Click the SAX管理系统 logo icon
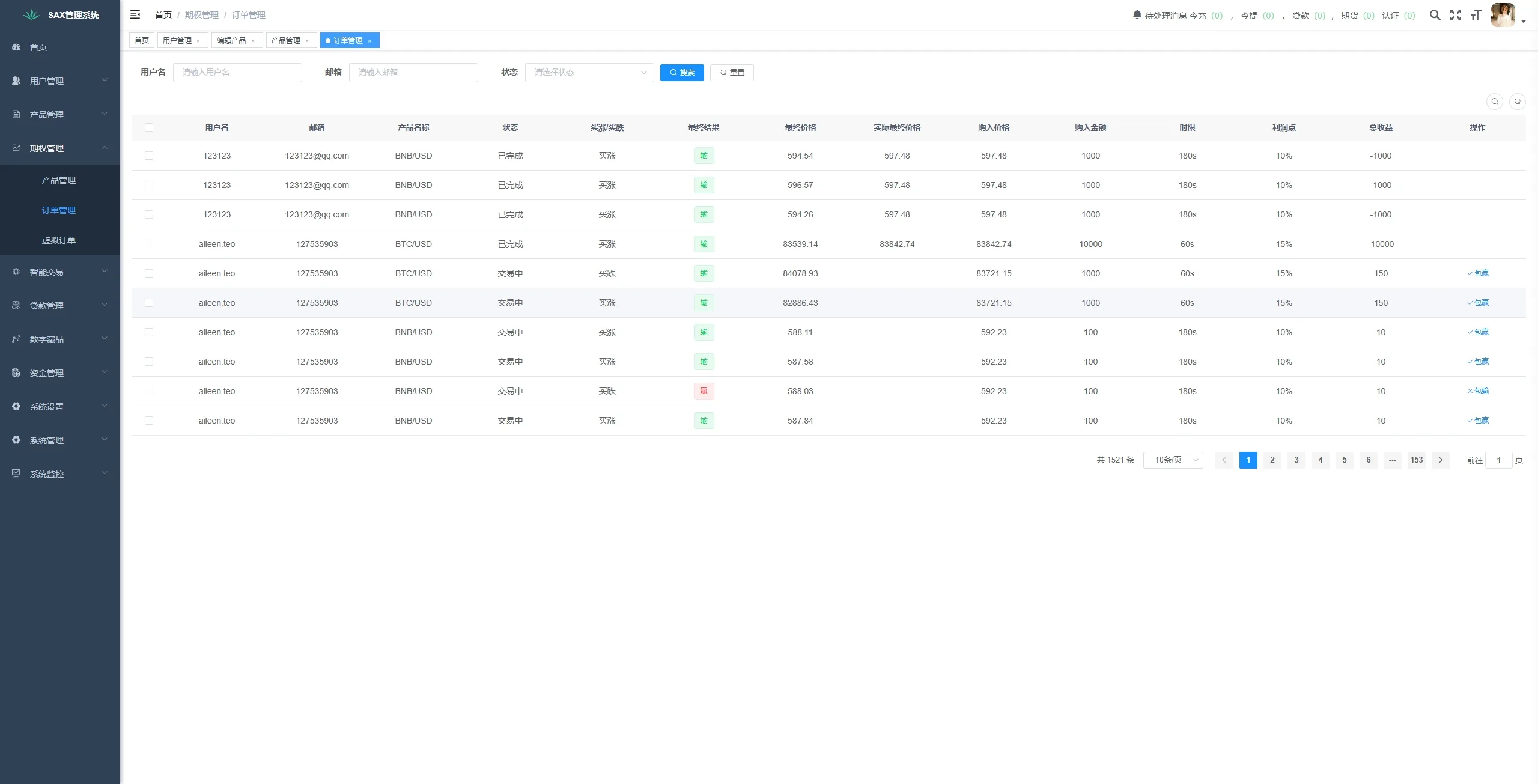 click(x=30, y=14)
